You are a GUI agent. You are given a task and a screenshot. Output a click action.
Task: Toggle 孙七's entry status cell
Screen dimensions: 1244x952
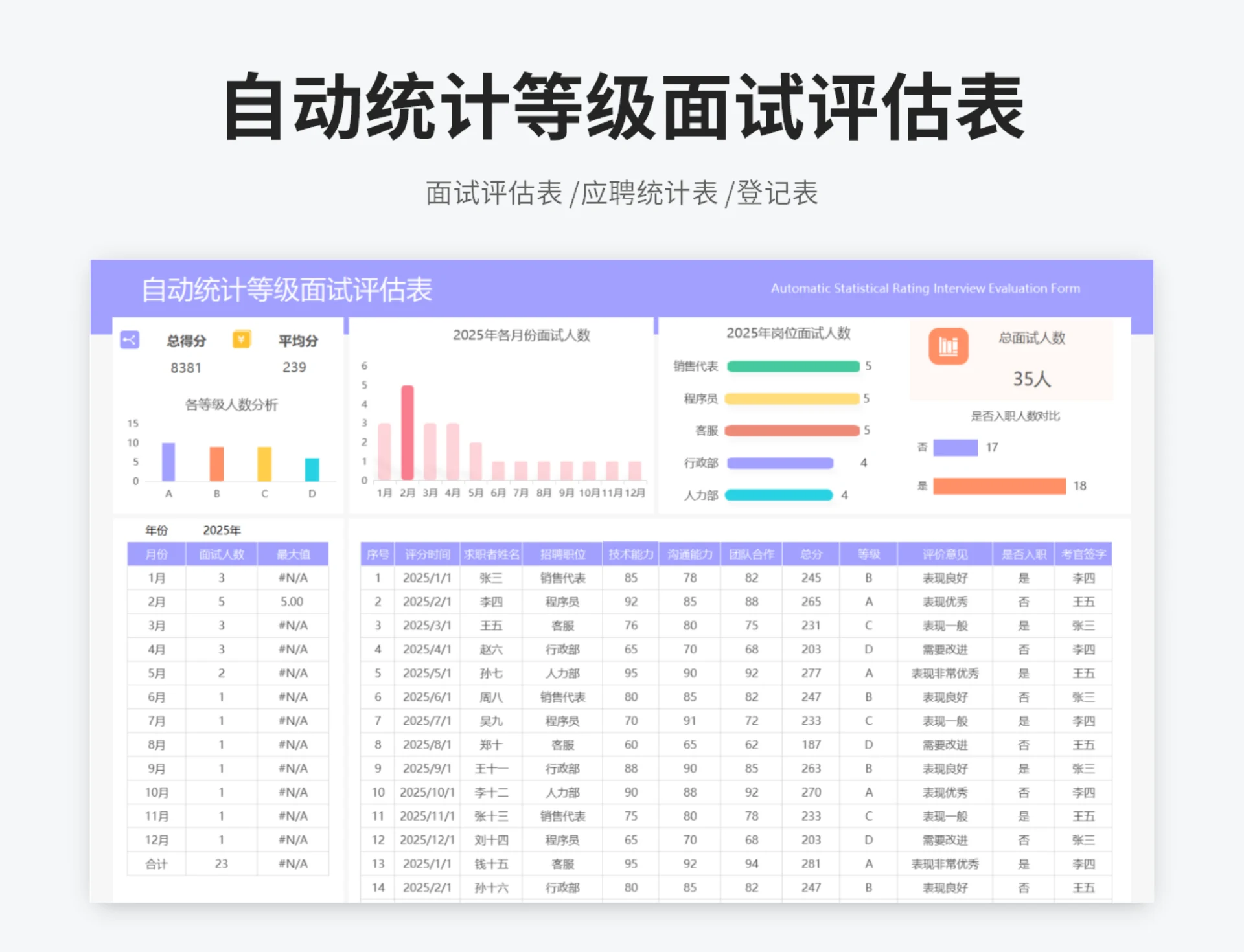[1024, 673]
